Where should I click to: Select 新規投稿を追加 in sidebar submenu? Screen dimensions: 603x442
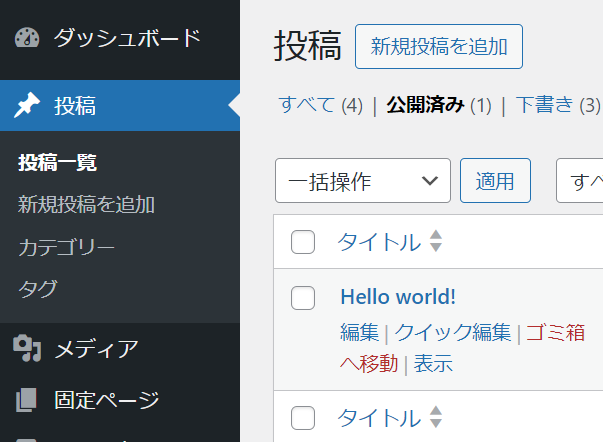87,204
